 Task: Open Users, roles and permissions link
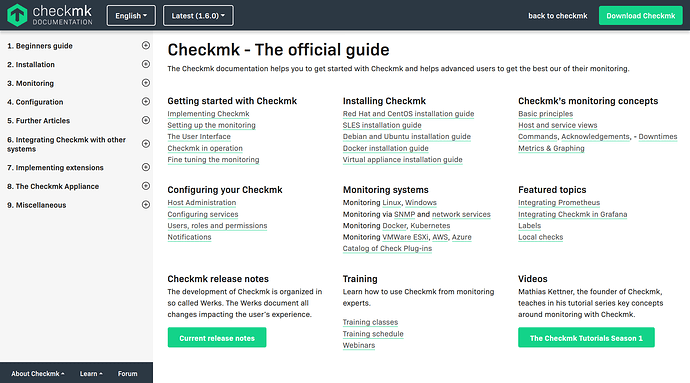coord(217,226)
